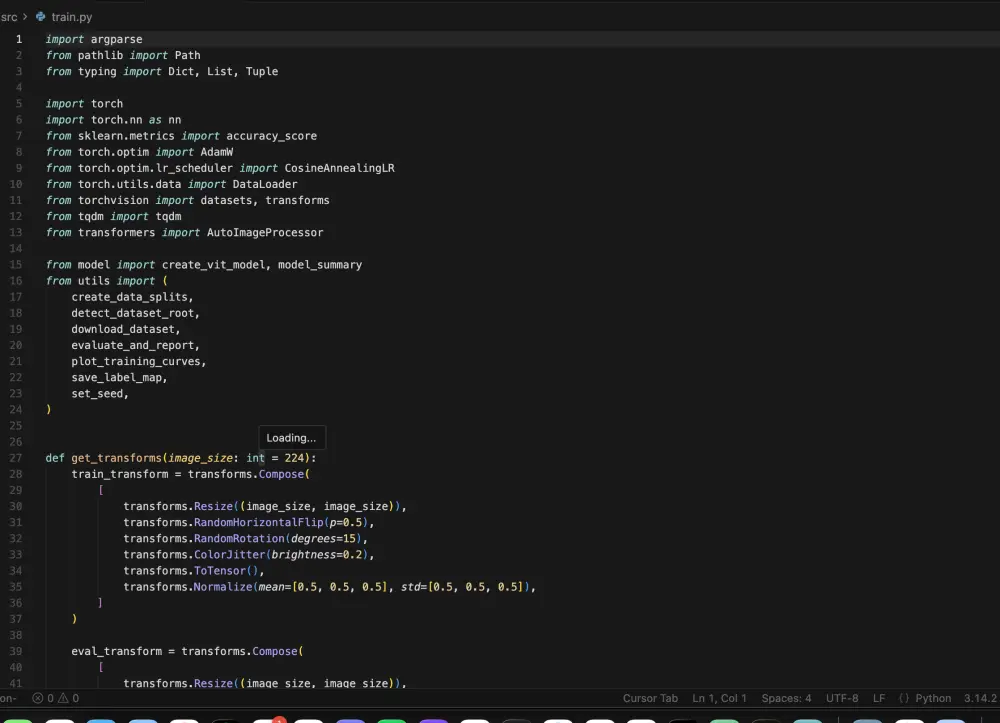Click RandomRotation on line 32
Image resolution: width=1000 pixels, height=723 pixels.
coord(239,538)
